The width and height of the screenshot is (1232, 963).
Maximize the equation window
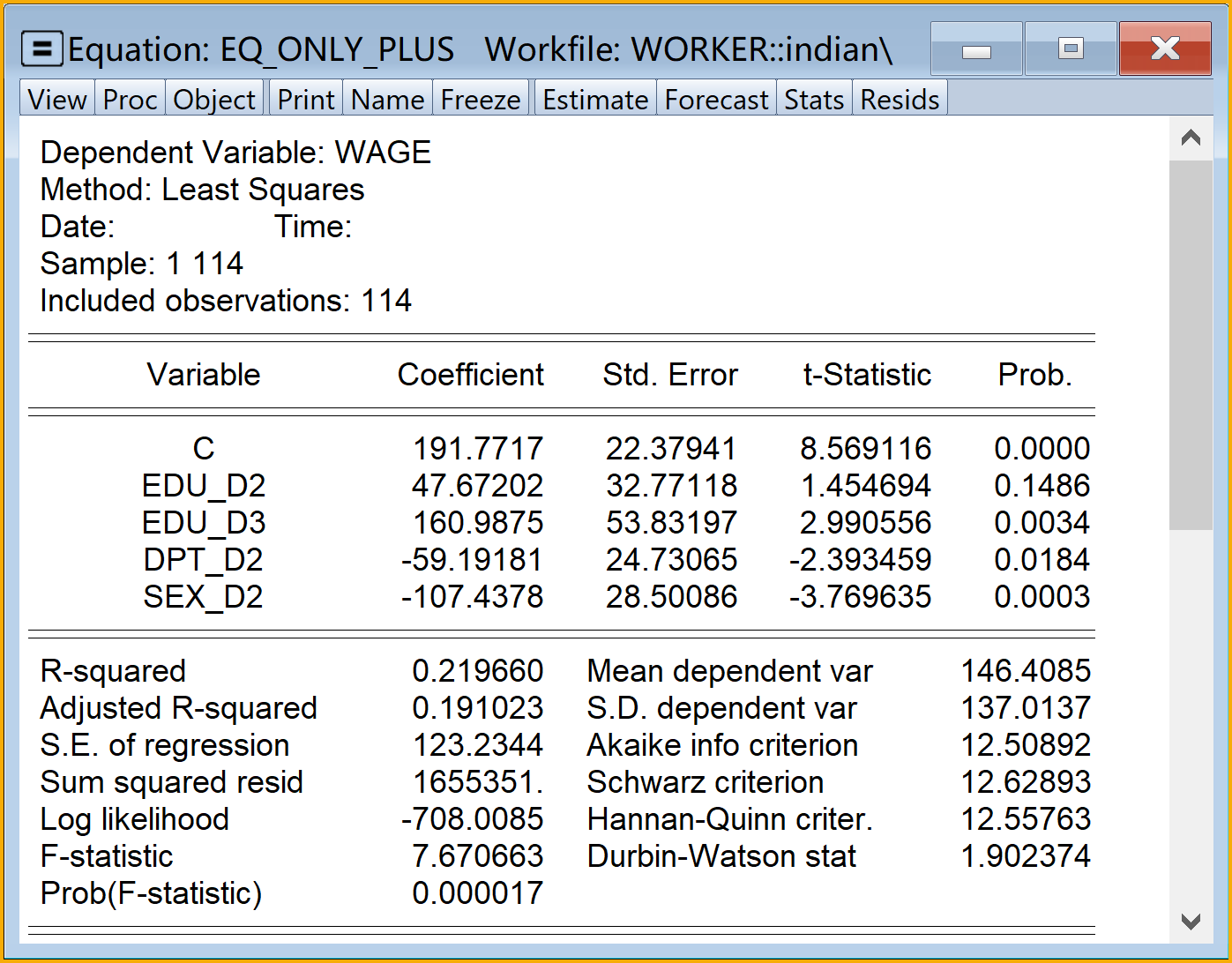pyautogui.click(x=1071, y=49)
